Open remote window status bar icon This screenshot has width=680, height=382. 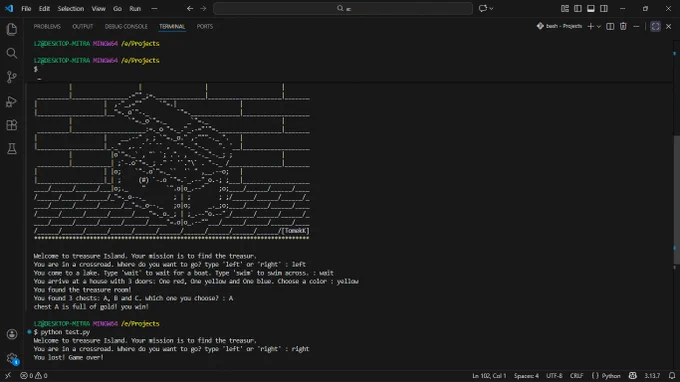tap(8, 376)
